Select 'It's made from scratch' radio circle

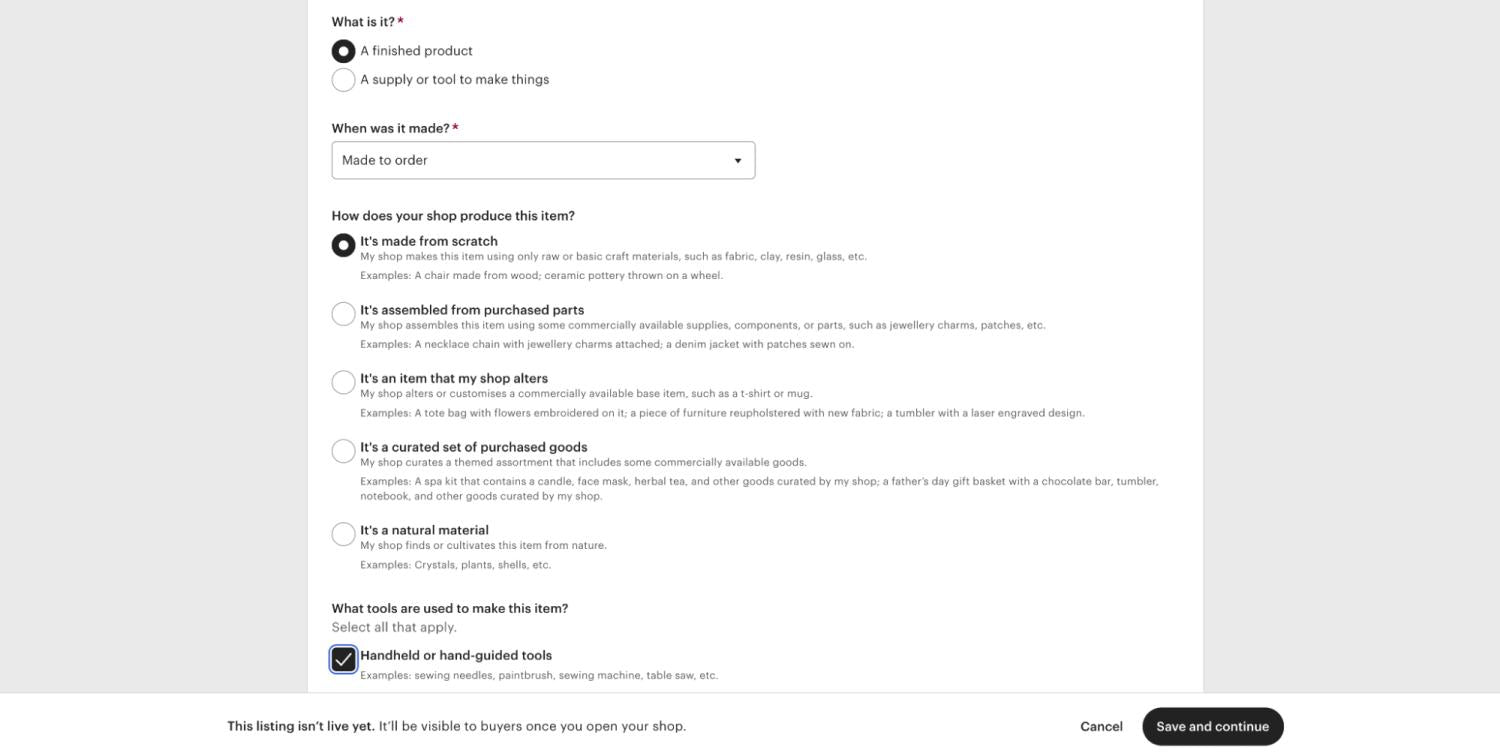(343, 245)
